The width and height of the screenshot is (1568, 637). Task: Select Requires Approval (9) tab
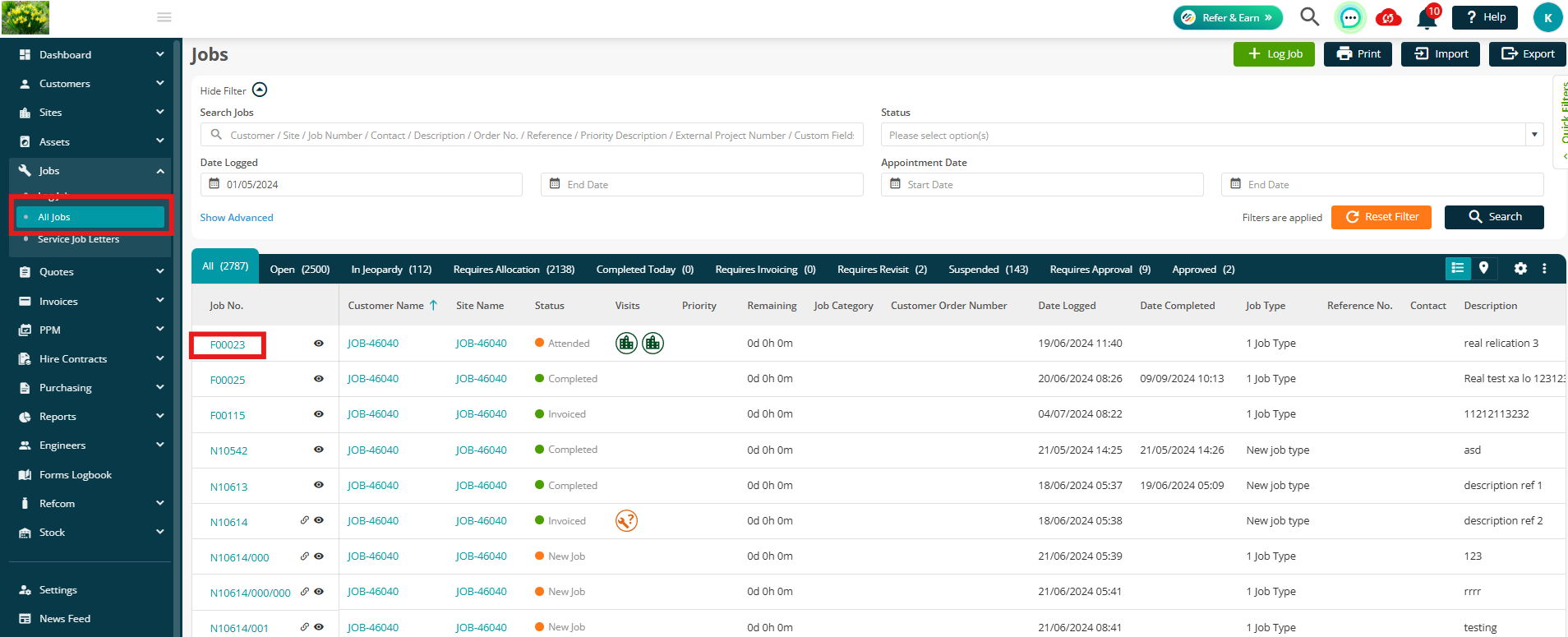(1100, 270)
